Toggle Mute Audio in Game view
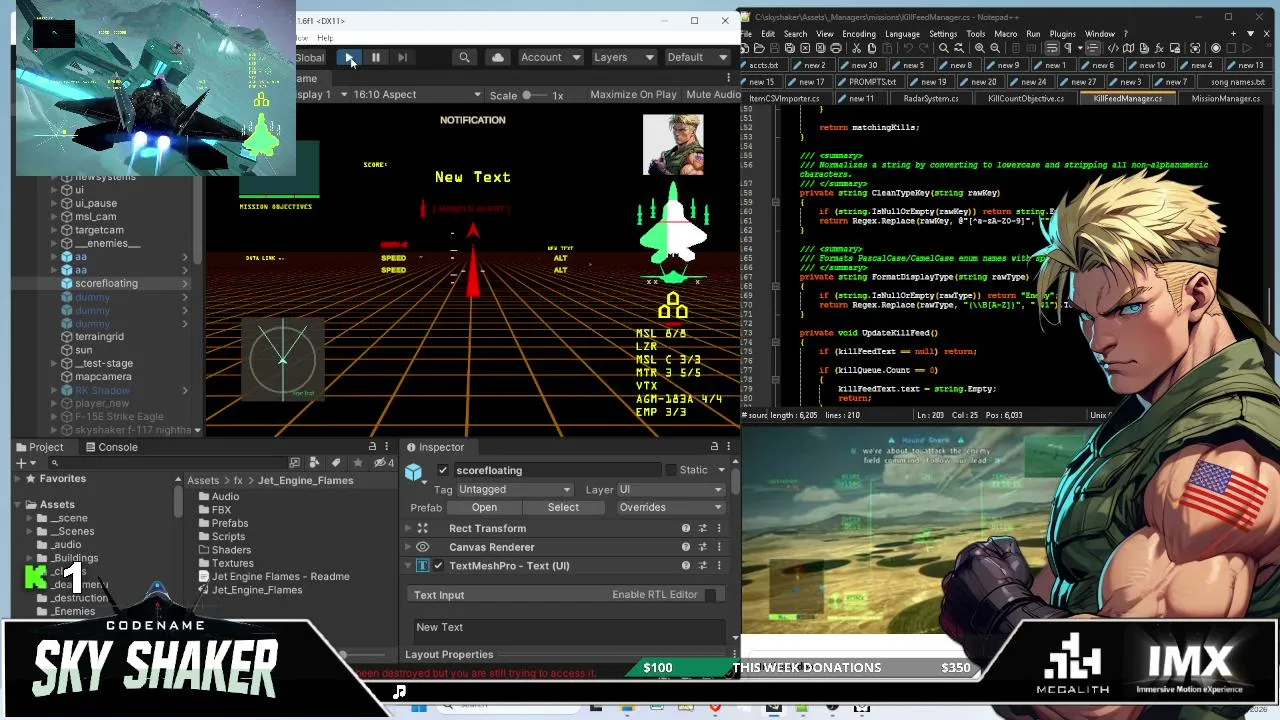The width and height of the screenshot is (1280, 720). click(713, 94)
